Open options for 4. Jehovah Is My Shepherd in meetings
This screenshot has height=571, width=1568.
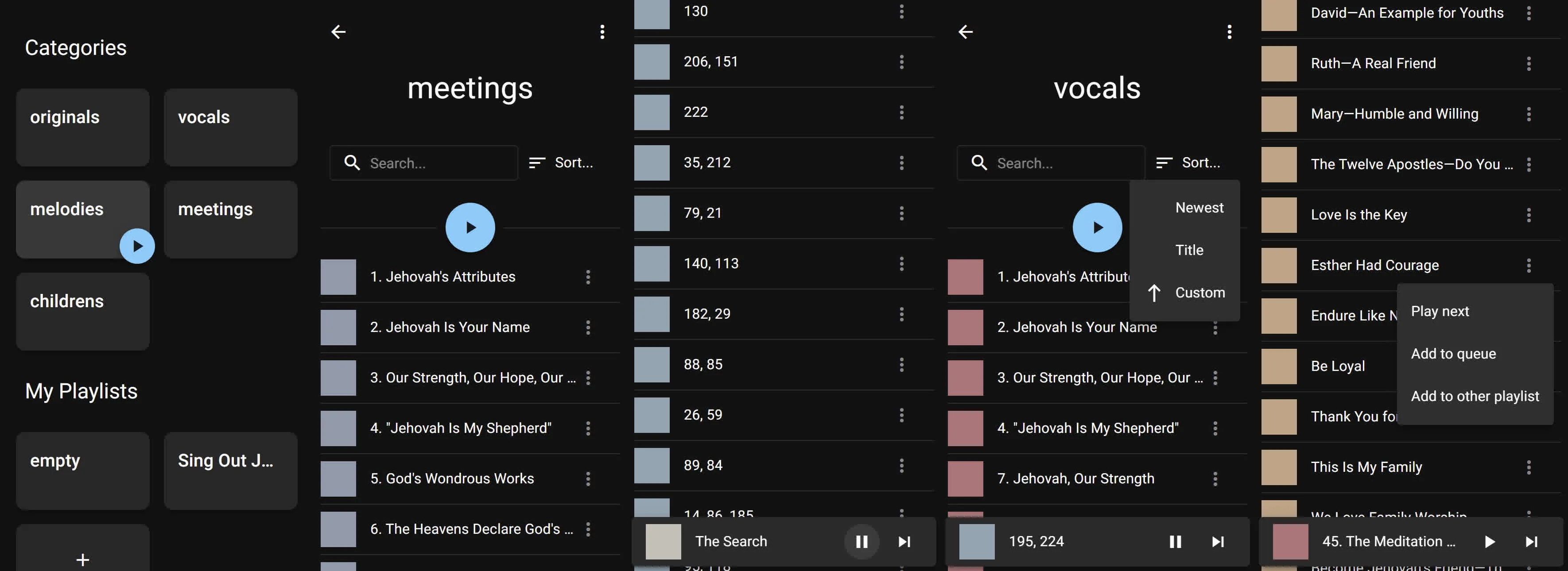coord(588,428)
